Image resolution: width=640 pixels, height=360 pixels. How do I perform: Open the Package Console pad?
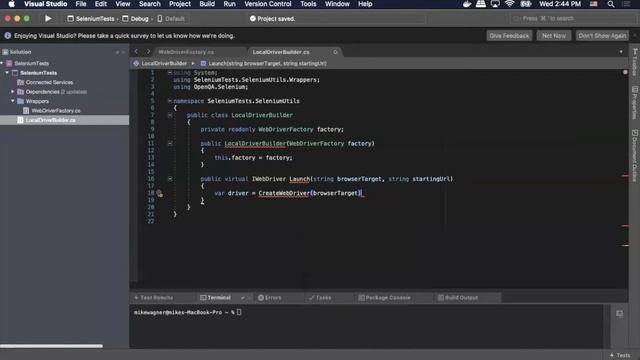pos(384,298)
